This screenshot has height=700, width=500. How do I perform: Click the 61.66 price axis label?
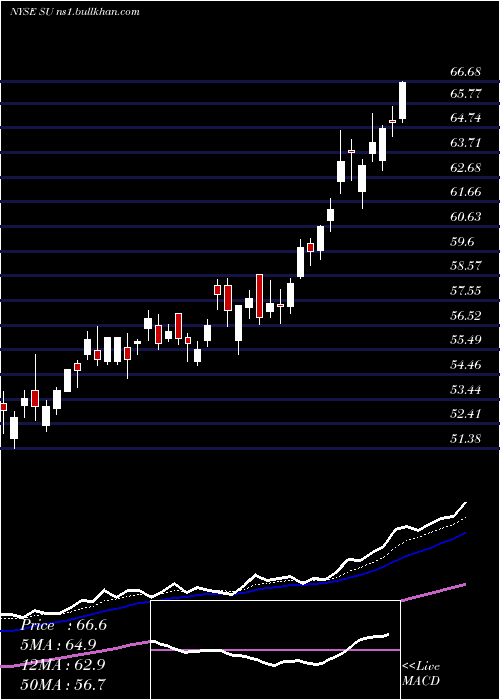click(465, 192)
